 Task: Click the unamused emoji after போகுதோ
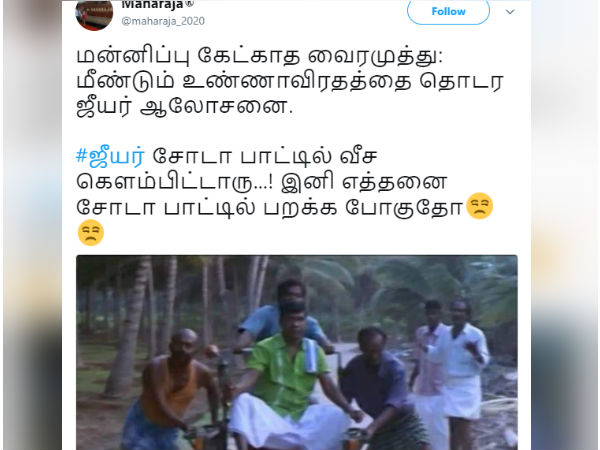click(479, 206)
